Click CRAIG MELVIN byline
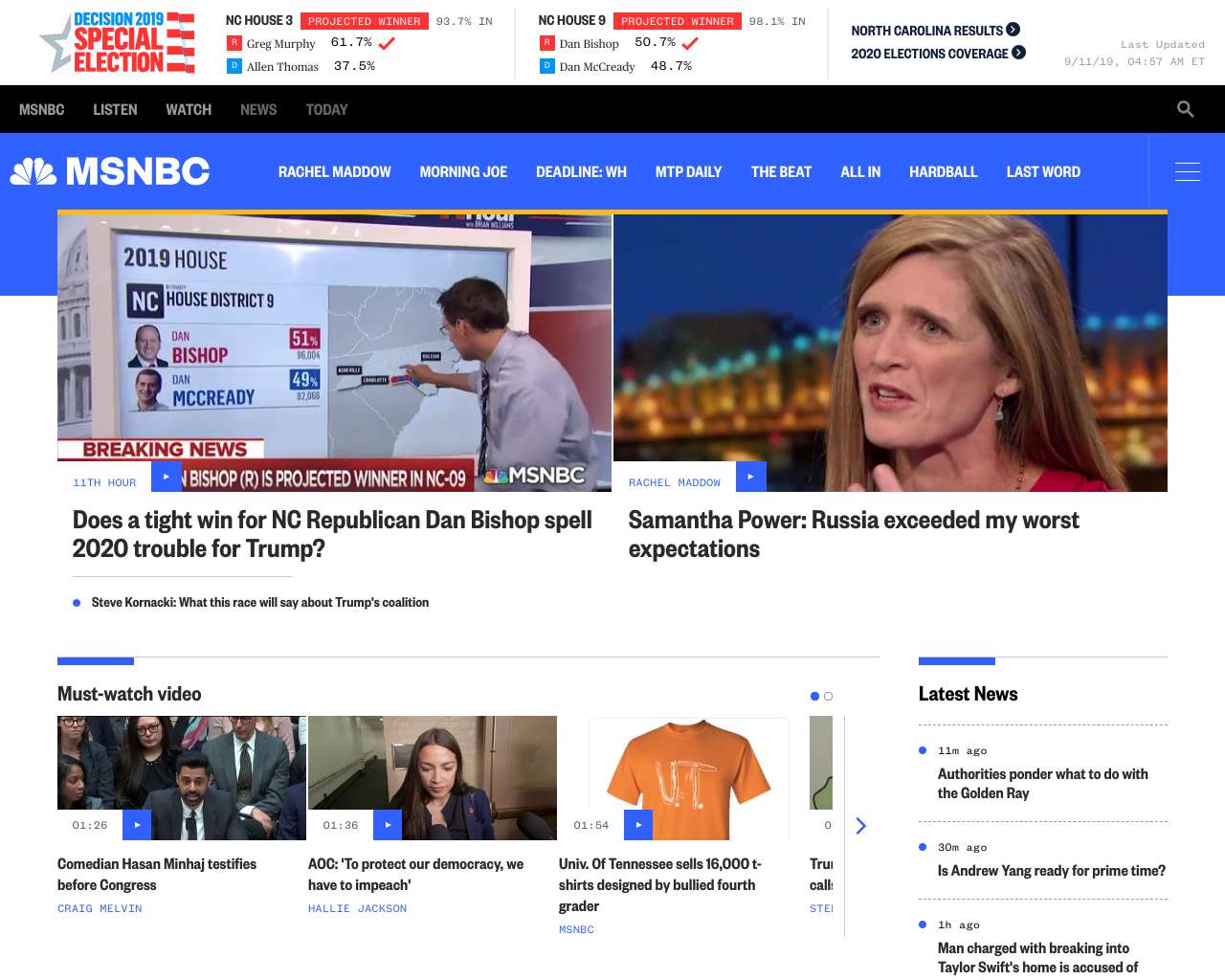This screenshot has height=980, width=1225. 100,908
